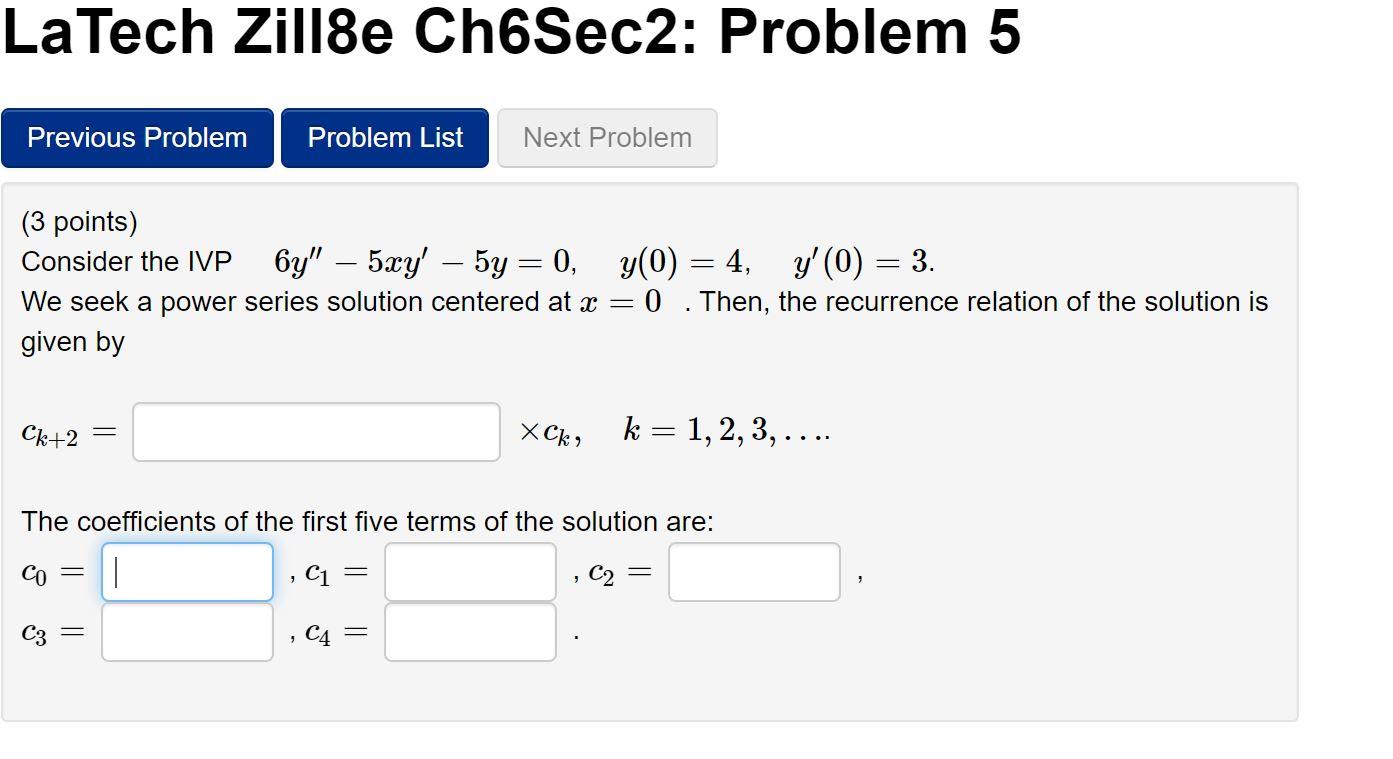Click the Problem List navigation button
The image size is (1393, 759).
coord(384,138)
